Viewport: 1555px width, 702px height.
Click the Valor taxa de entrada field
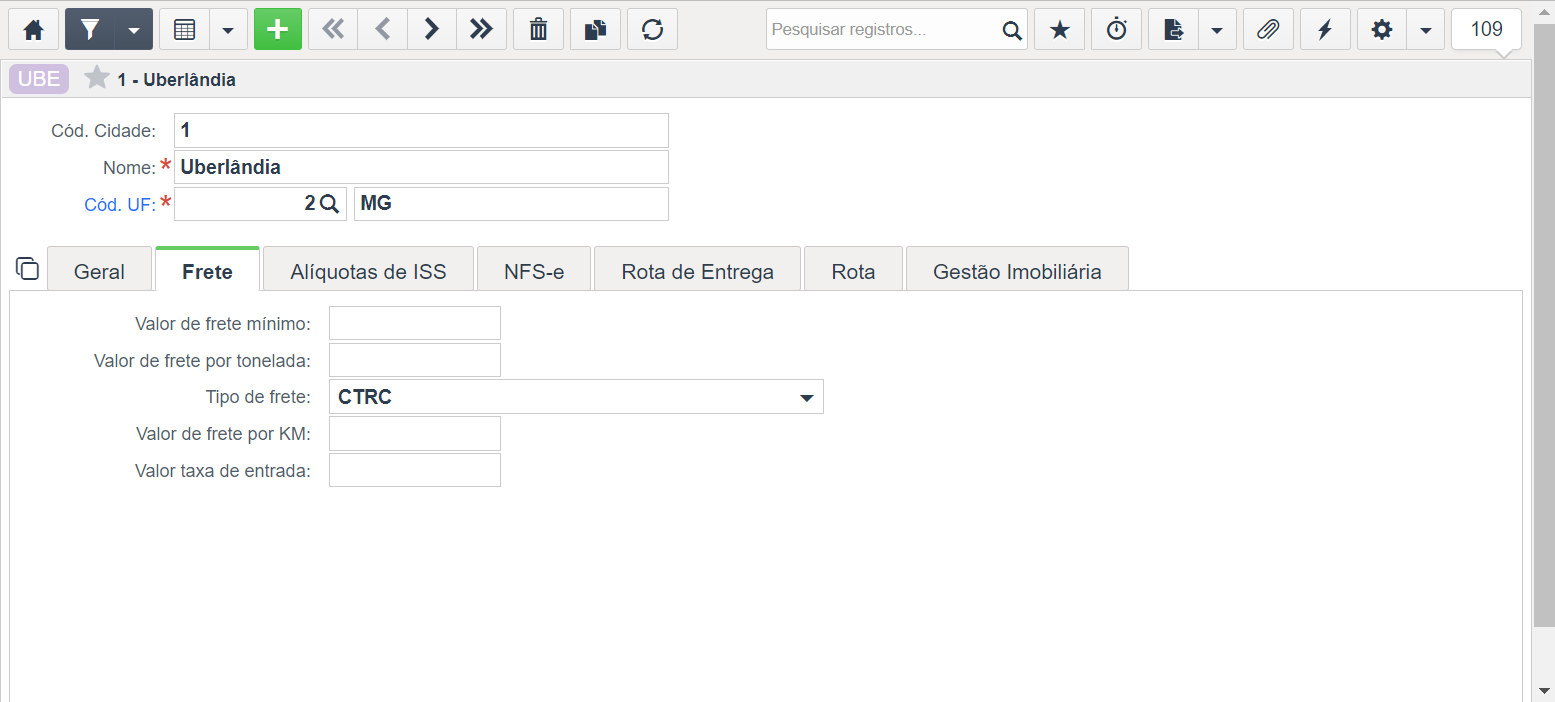tap(415, 470)
